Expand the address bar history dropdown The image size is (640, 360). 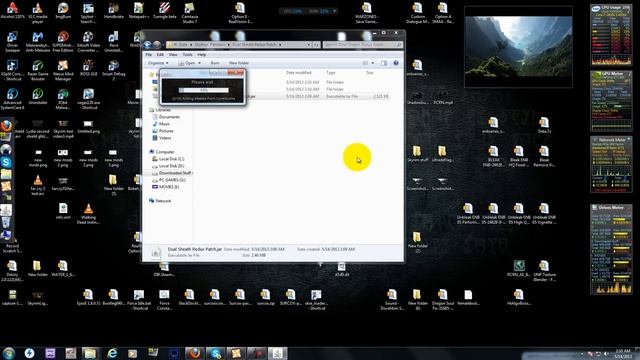click(x=309, y=44)
